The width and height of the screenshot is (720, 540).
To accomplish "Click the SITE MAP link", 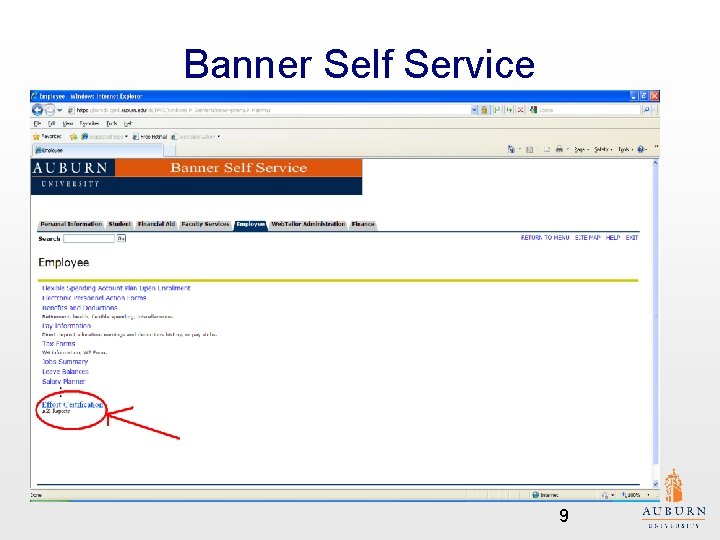I will pyautogui.click(x=588, y=237).
